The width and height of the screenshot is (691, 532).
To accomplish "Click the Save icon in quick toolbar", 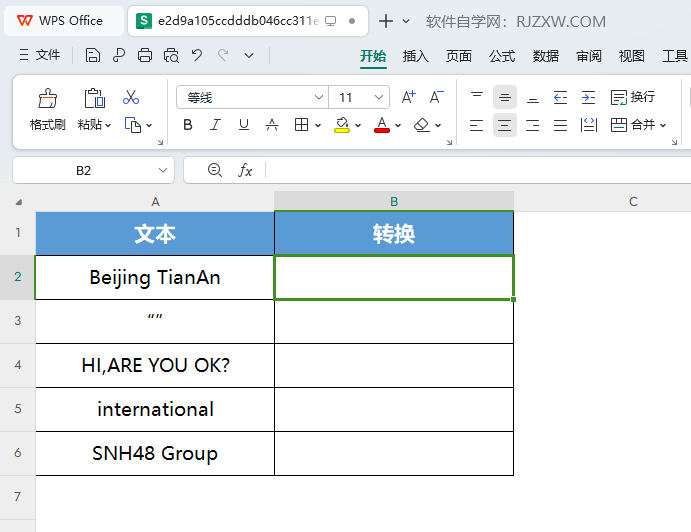I will click(93, 56).
